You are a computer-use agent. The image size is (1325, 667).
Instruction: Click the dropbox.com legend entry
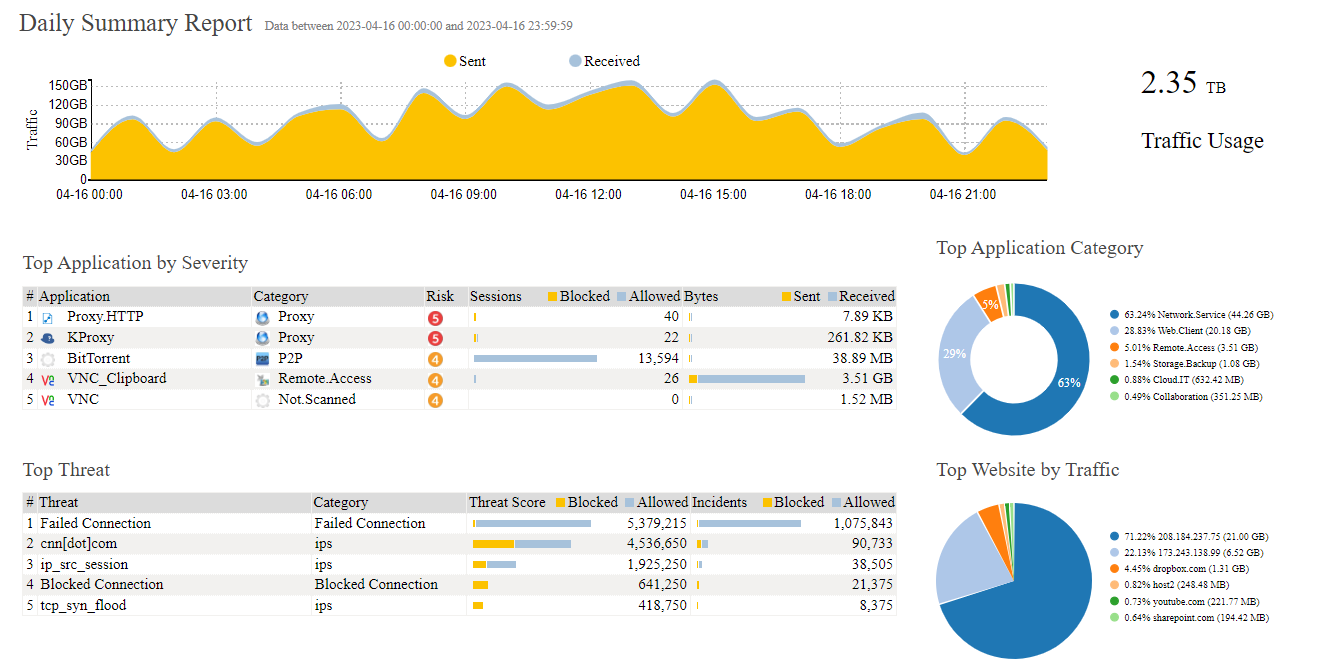point(1183,566)
